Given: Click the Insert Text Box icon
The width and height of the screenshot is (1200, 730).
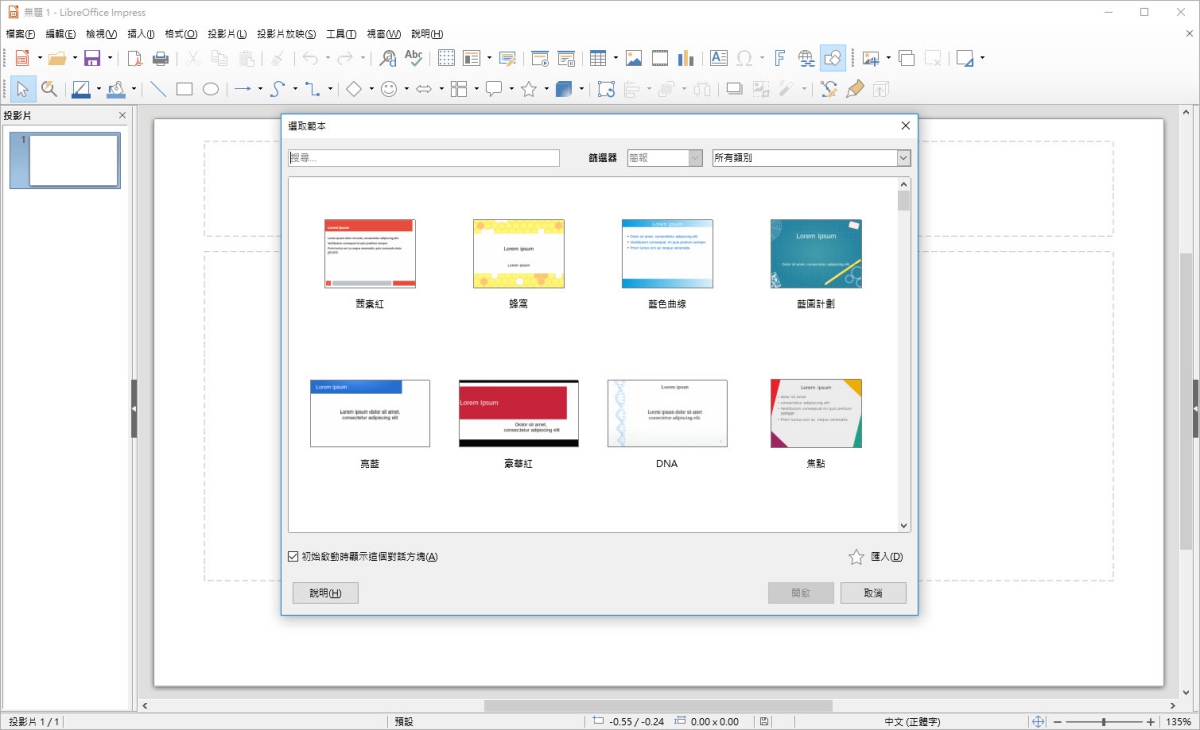Looking at the screenshot, I should (x=718, y=58).
